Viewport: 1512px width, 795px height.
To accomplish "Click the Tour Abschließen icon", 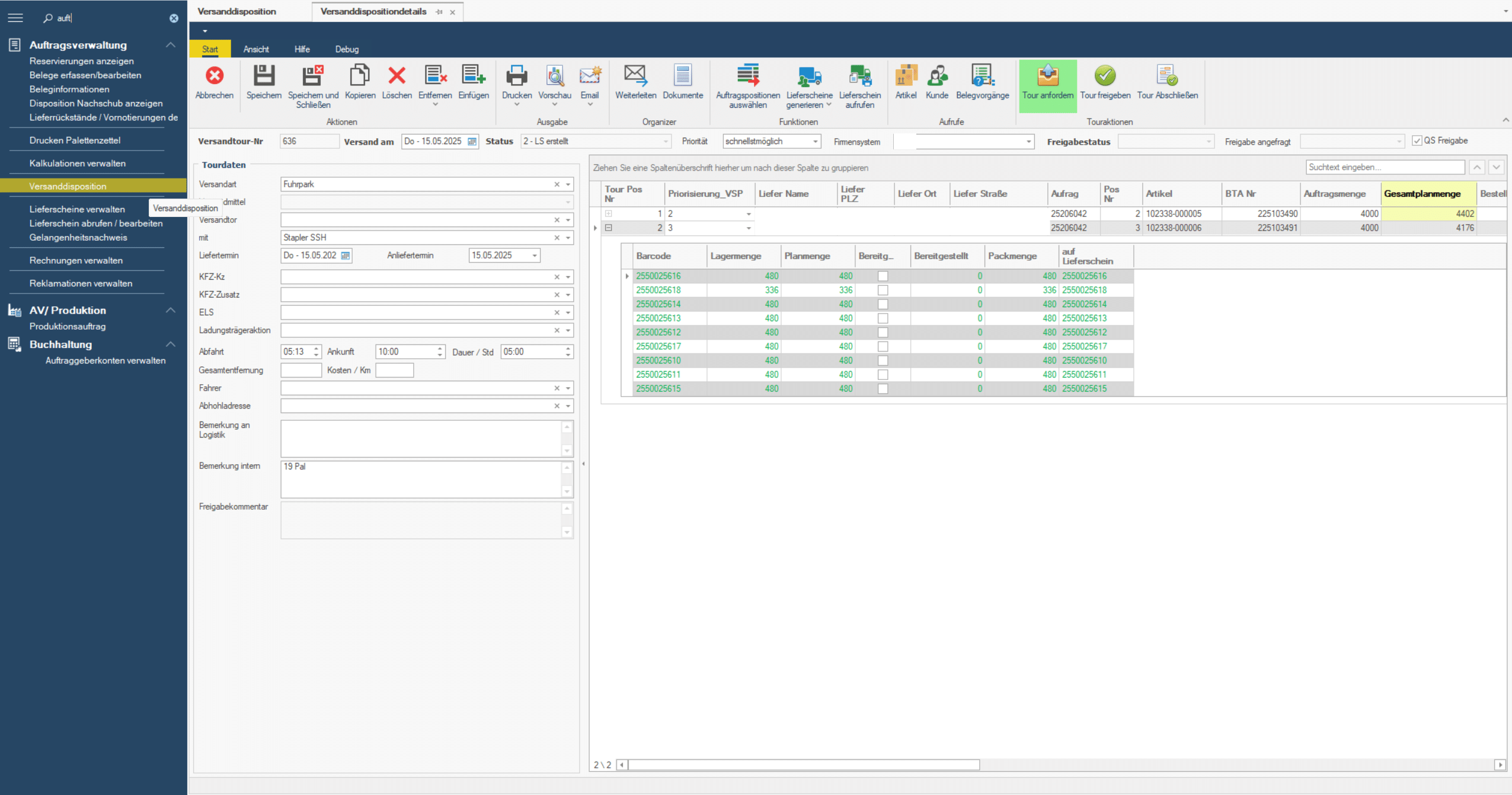I will (1167, 76).
